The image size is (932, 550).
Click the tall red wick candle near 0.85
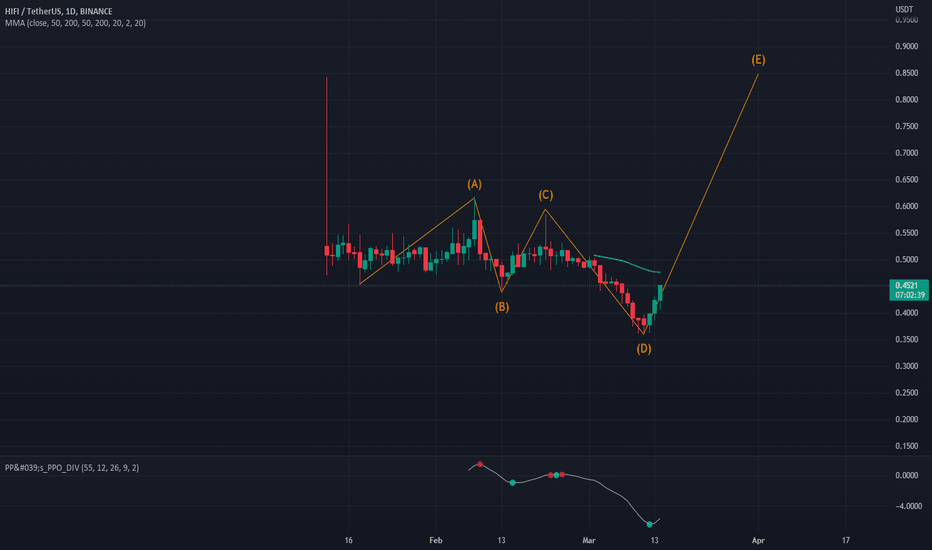(x=326, y=177)
